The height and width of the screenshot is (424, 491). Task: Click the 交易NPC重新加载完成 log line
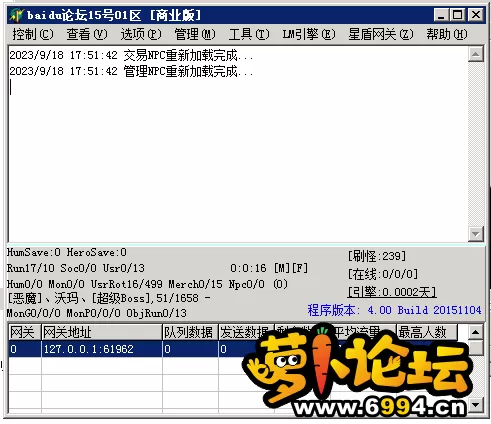tap(131, 55)
